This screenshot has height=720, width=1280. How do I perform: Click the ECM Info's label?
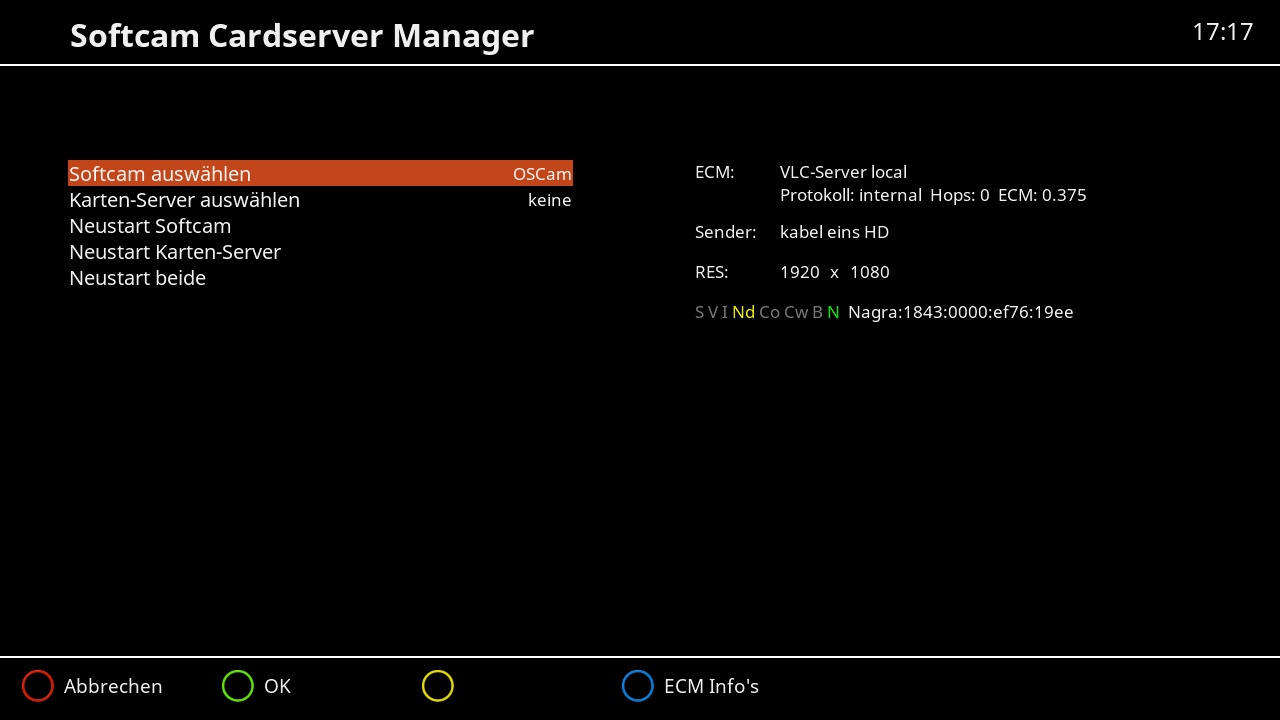click(x=711, y=686)
